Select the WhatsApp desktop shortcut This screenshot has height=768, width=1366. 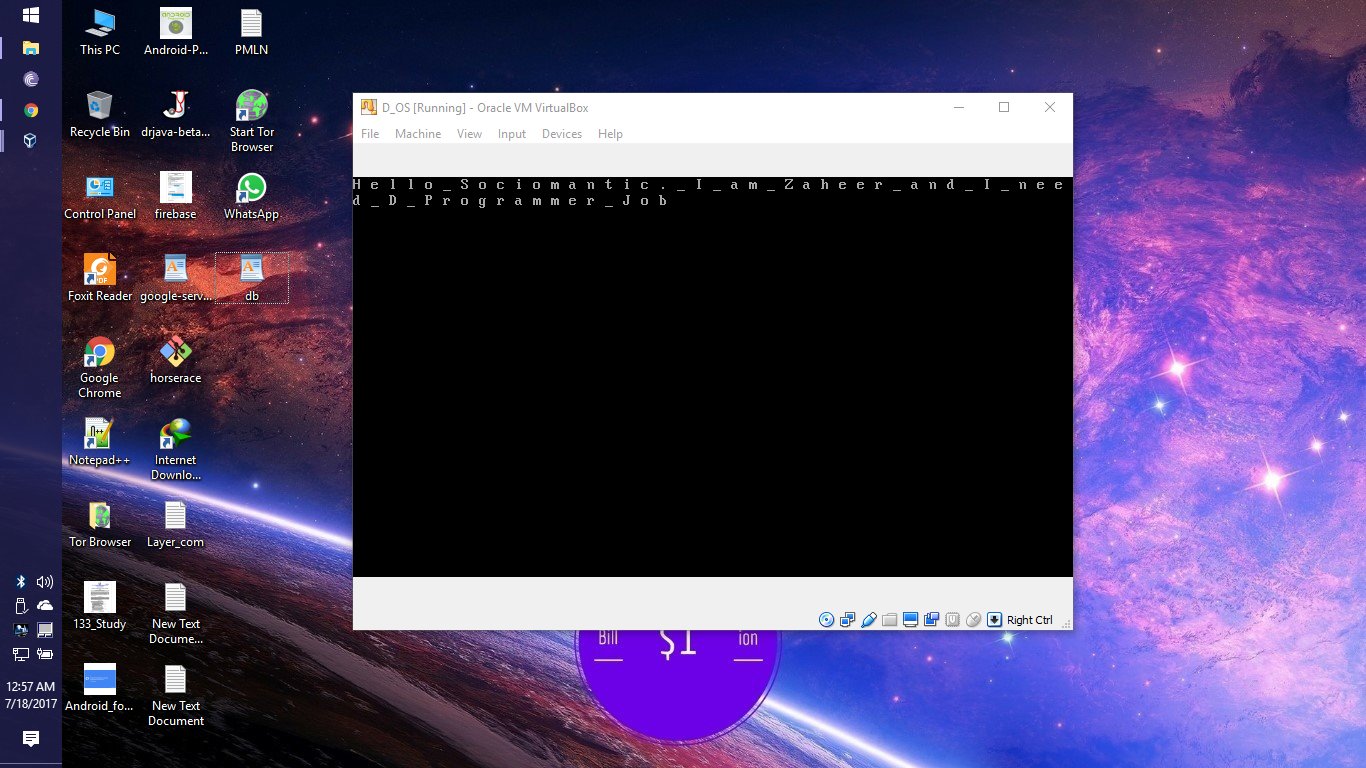click(252, 196)
